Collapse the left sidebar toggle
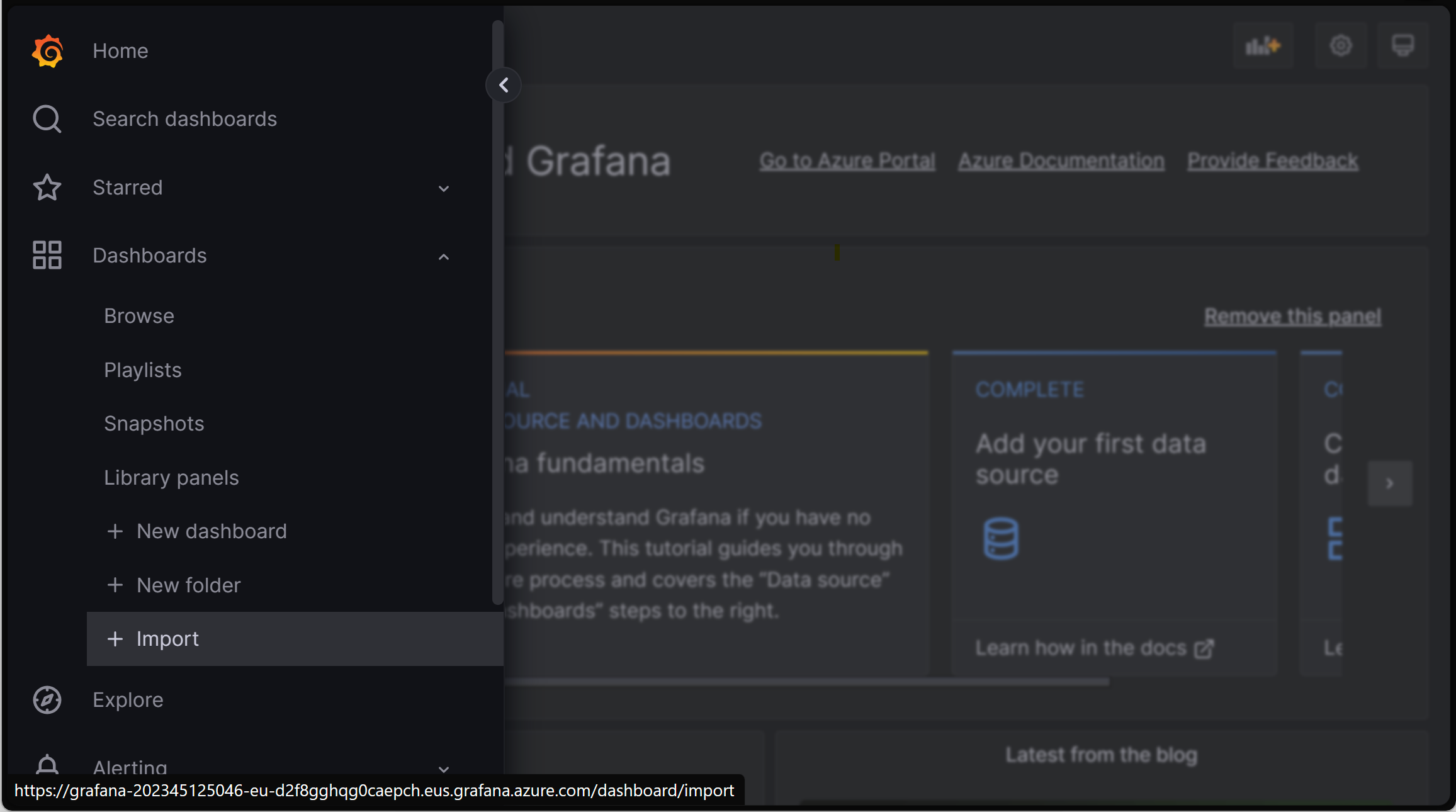The height and width of the screenshot is (812, 1456). [x=503, y=85]
